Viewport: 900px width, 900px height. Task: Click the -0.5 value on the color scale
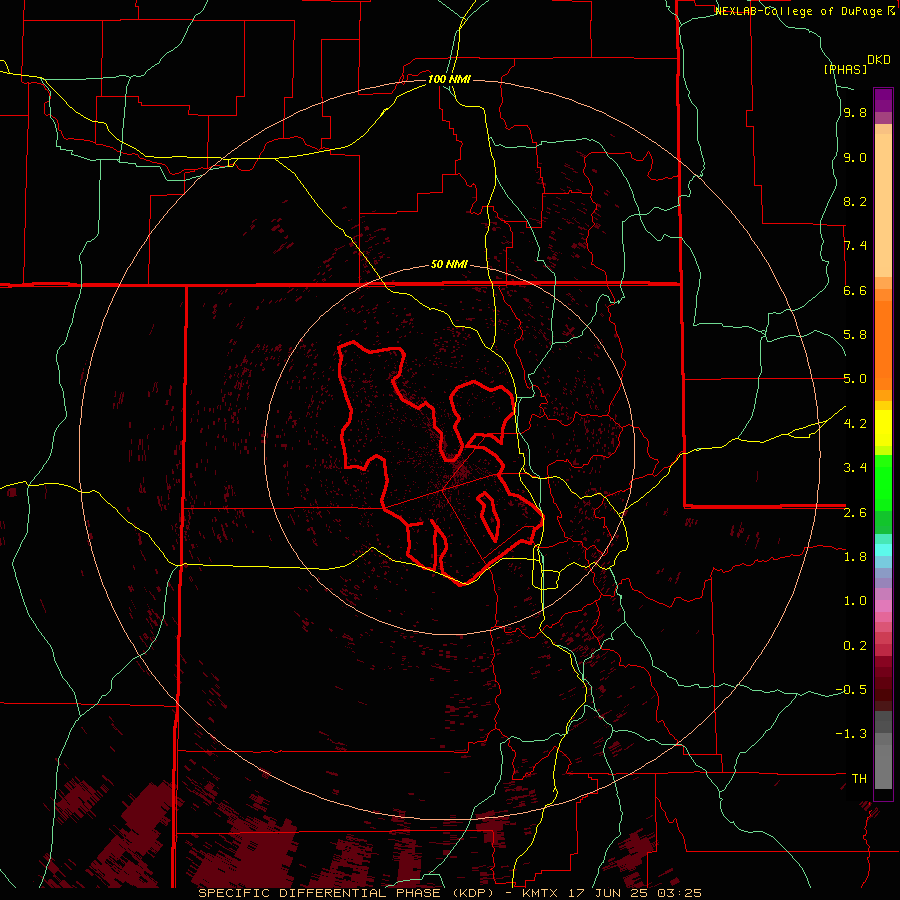(x=851, y=690)
